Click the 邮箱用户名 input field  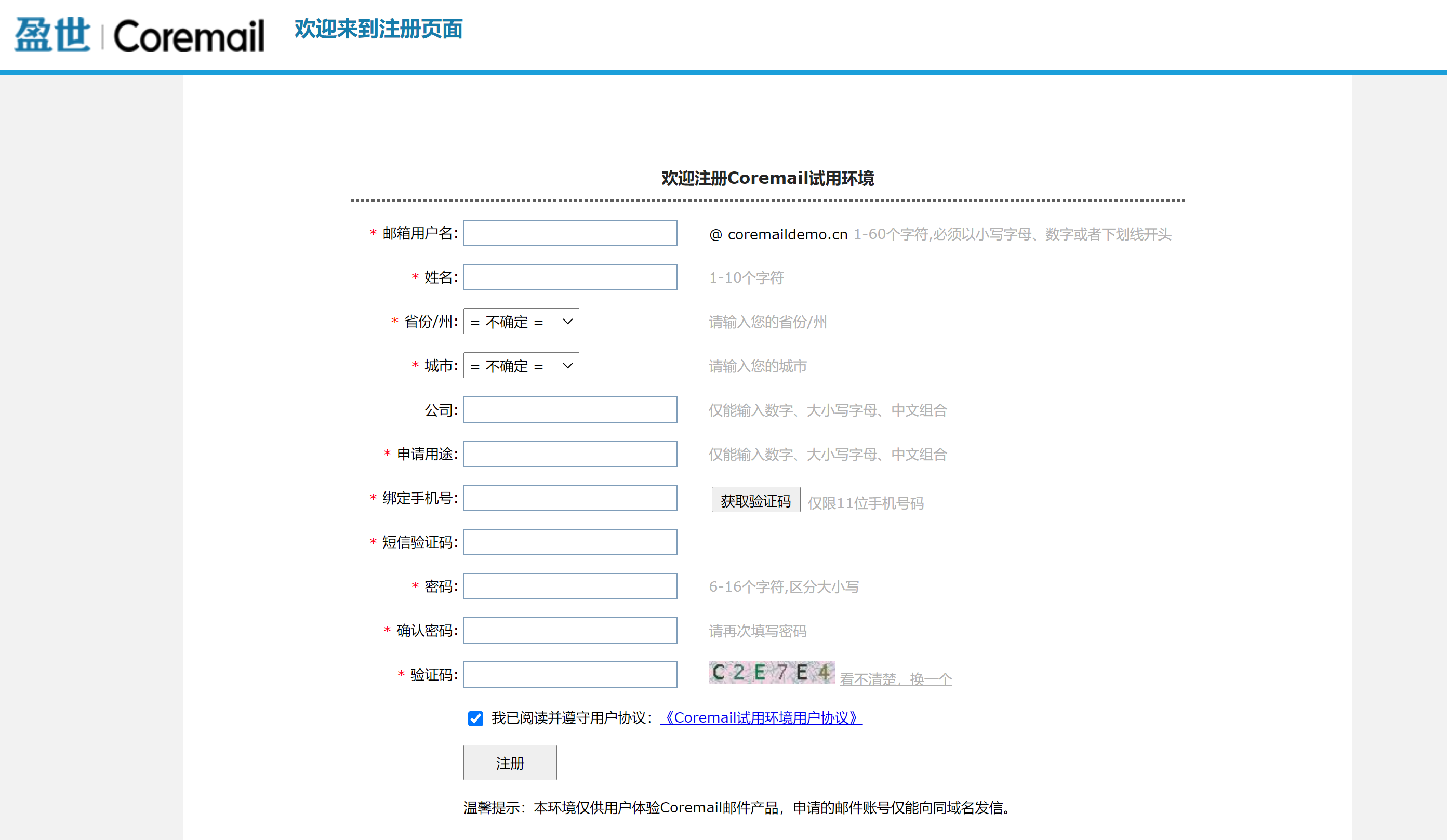pos(570,233)
